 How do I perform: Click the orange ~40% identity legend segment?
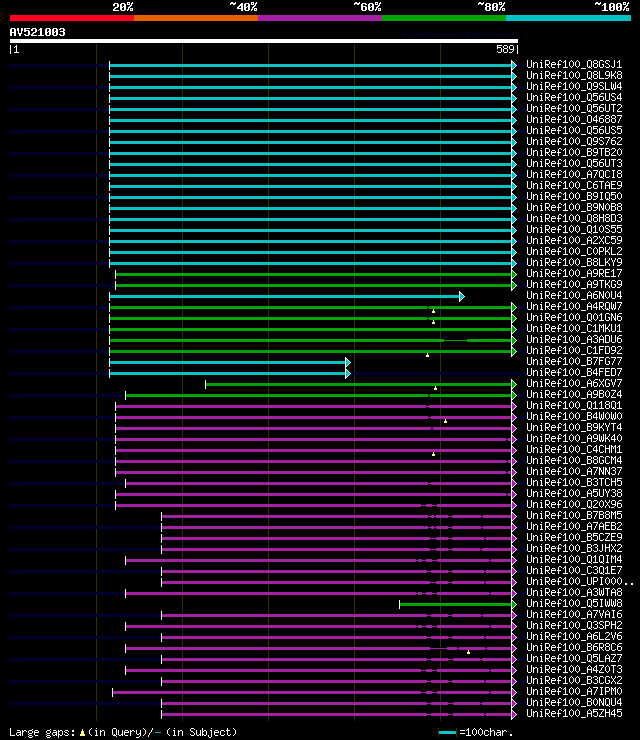(x=196, y=18)
